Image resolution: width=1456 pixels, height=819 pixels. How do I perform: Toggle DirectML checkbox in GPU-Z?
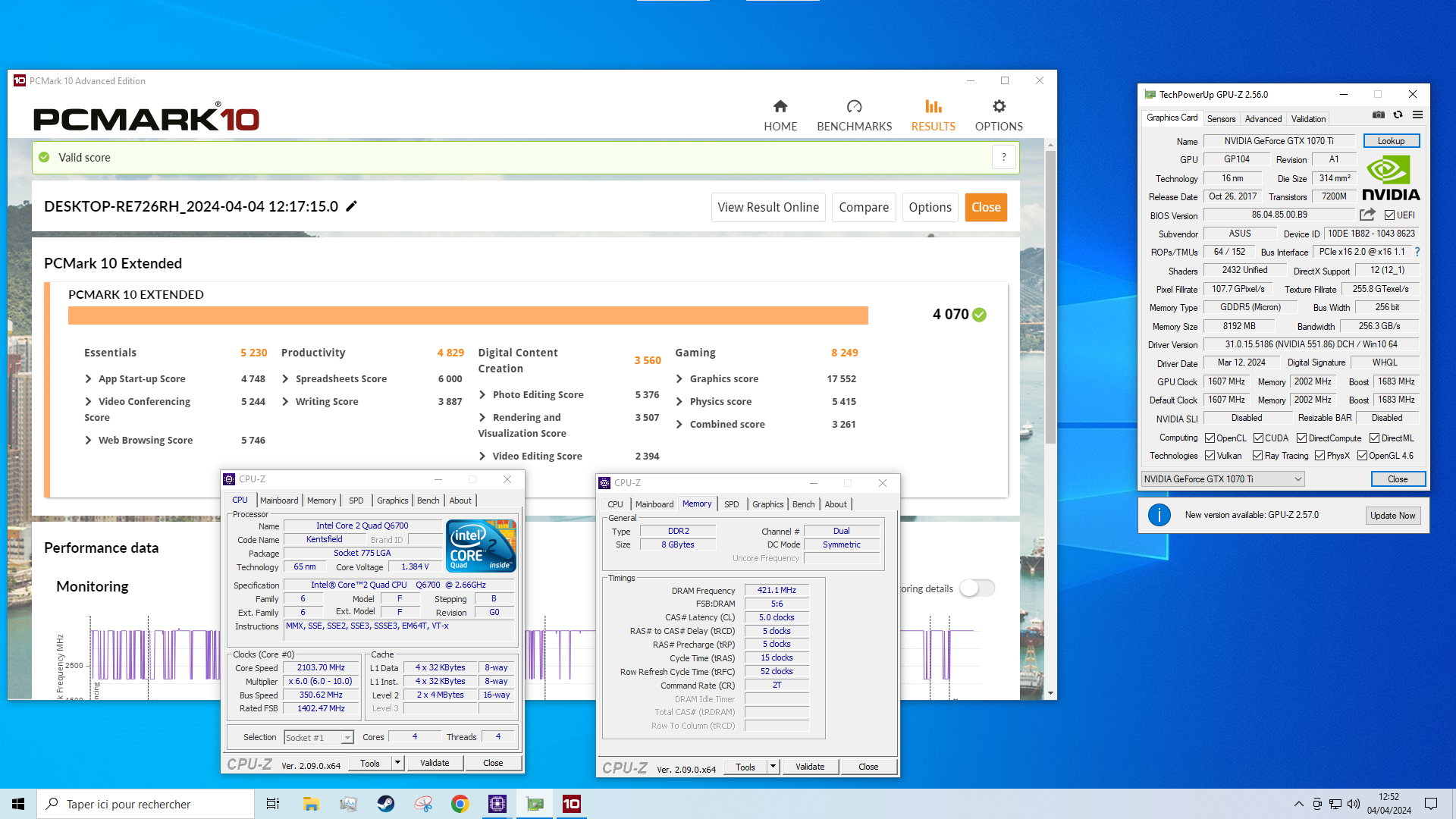pyautogui.click(x=1374, y=438)
